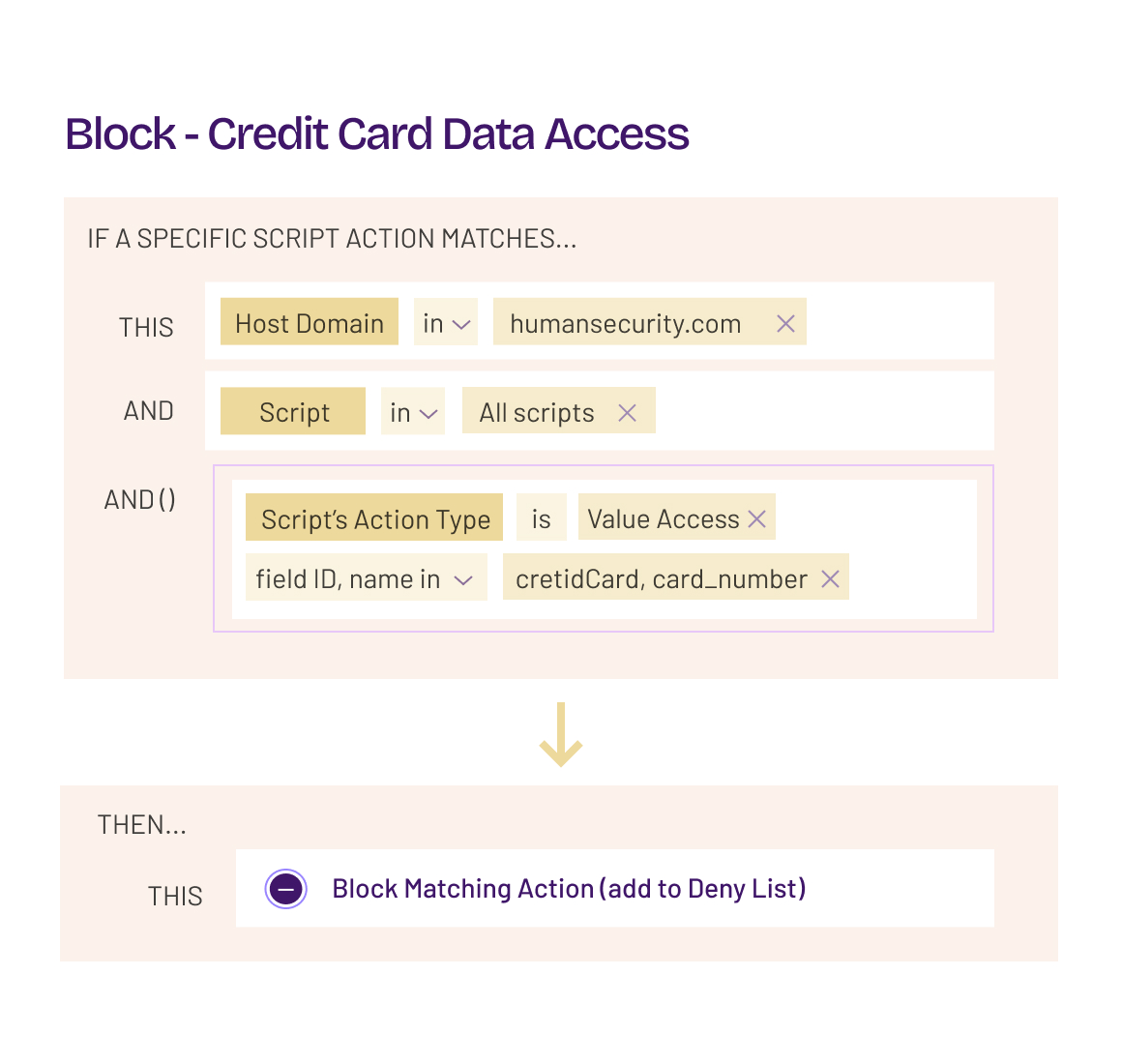
Task: Click the Value Access value text
Action: coord(663,519)
